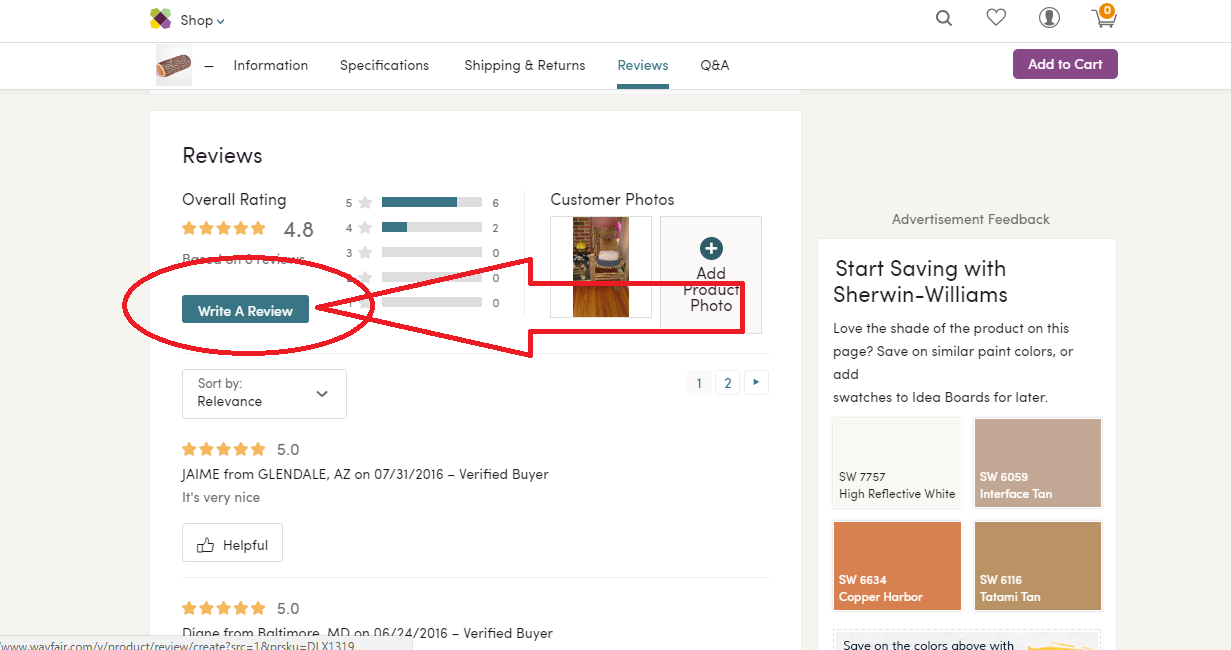Screen dimensions: 1231x650
Task: Open the customer photo thumbnail
Action: click(600, 265)
